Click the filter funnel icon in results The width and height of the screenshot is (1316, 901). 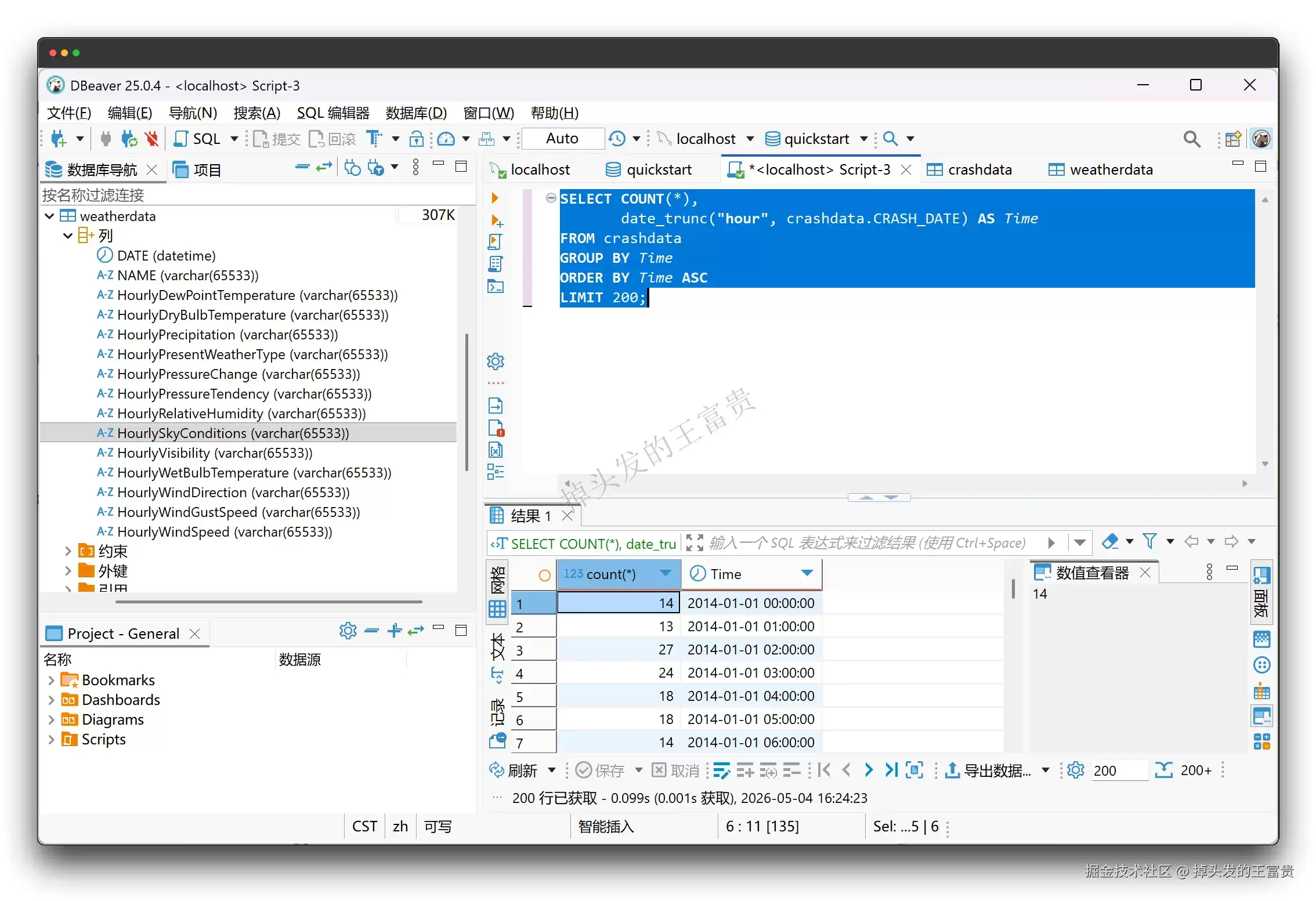pyautogui.click(x=1149, y=541)
